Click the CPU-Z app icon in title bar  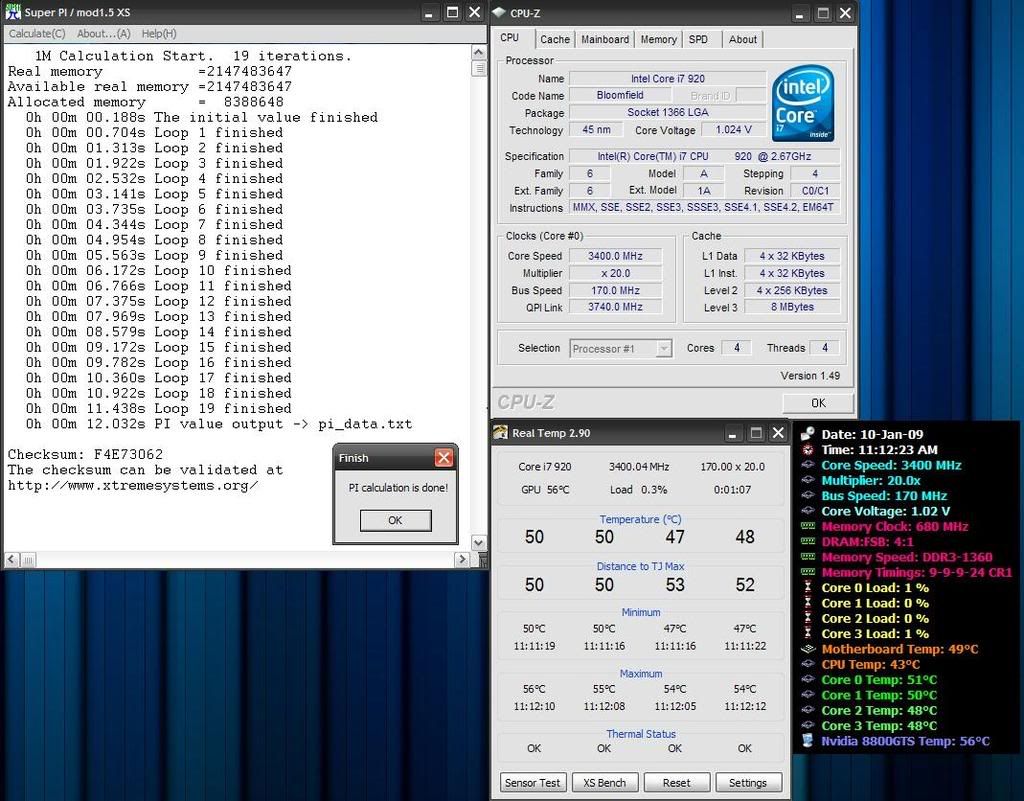(499, 12)
